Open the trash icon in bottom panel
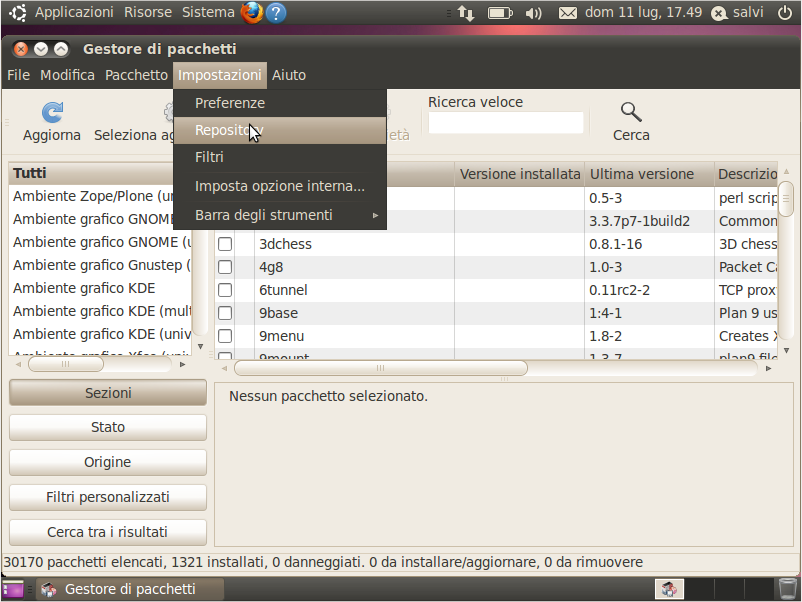 787,589
